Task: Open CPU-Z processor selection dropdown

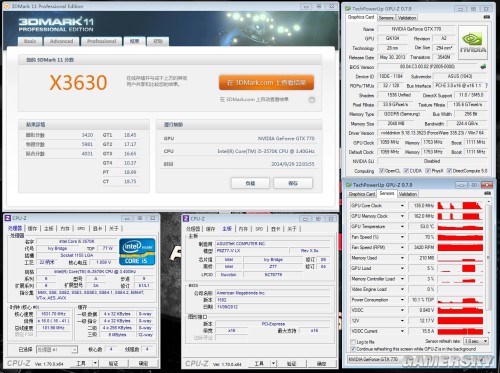Action: (57, 349)
